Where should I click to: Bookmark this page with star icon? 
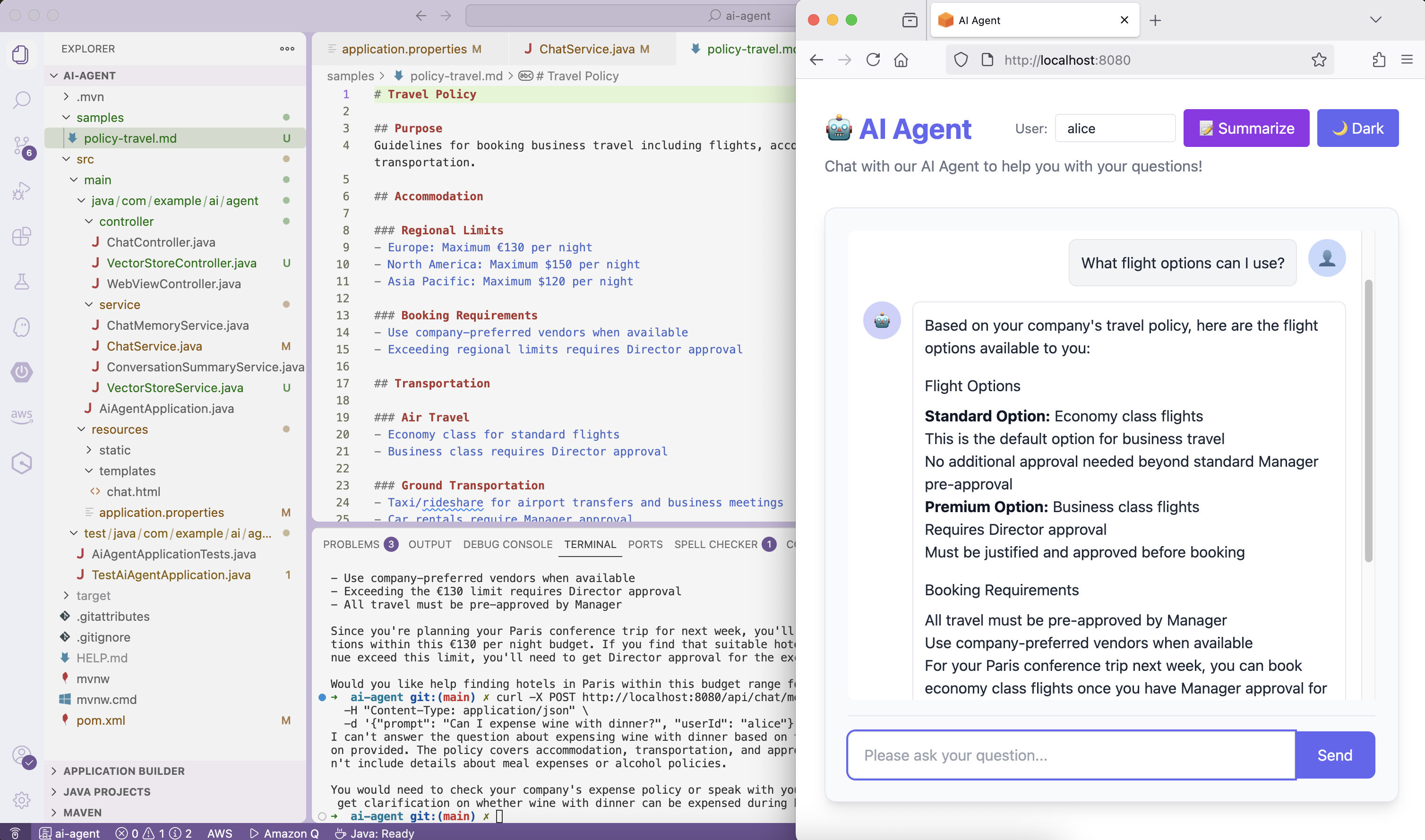pos(1319,60)
